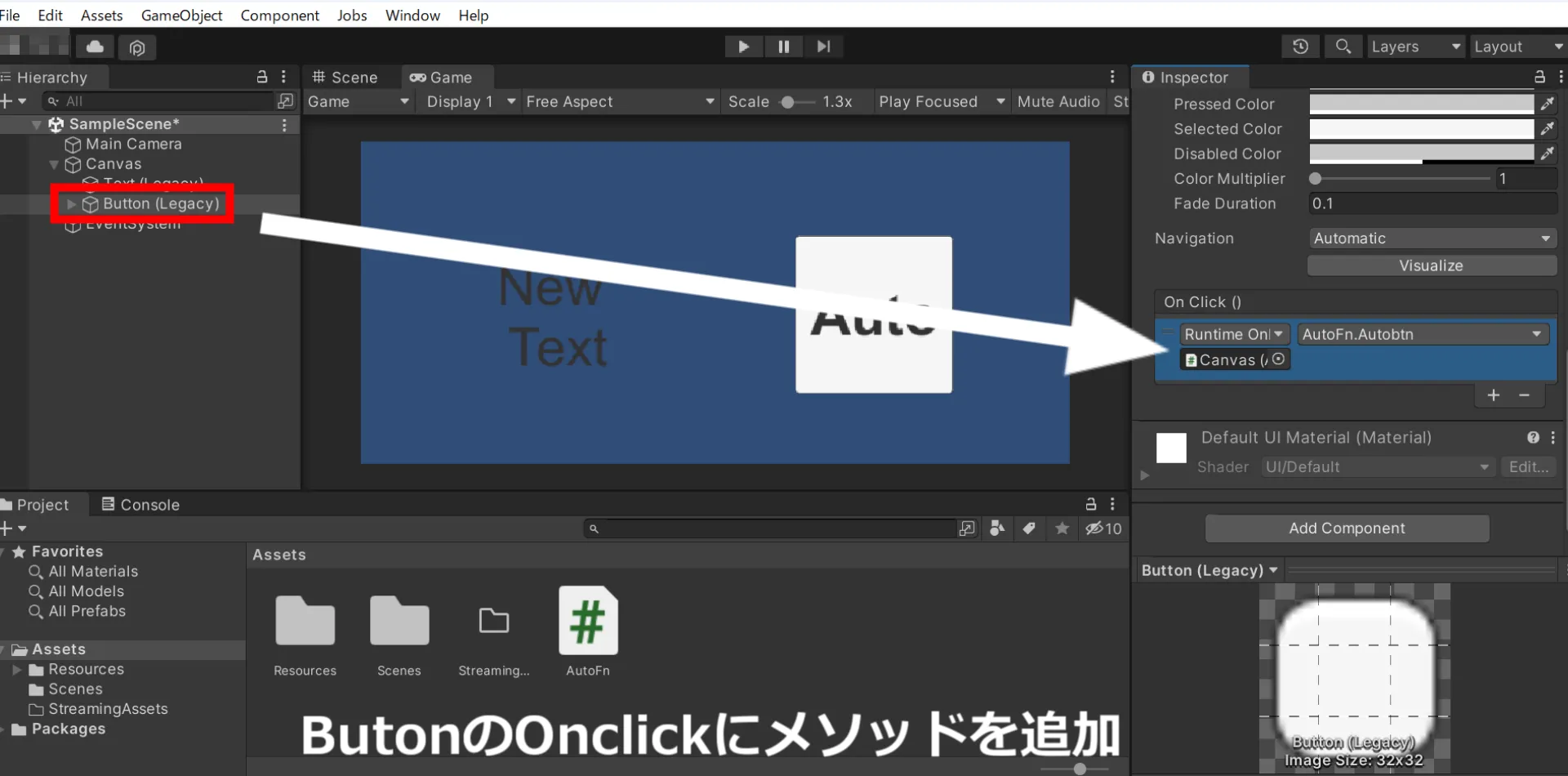Collapse the Canvas object children
The height and width of the screenshot is (776, 1568).
click(x=54, y=164)
